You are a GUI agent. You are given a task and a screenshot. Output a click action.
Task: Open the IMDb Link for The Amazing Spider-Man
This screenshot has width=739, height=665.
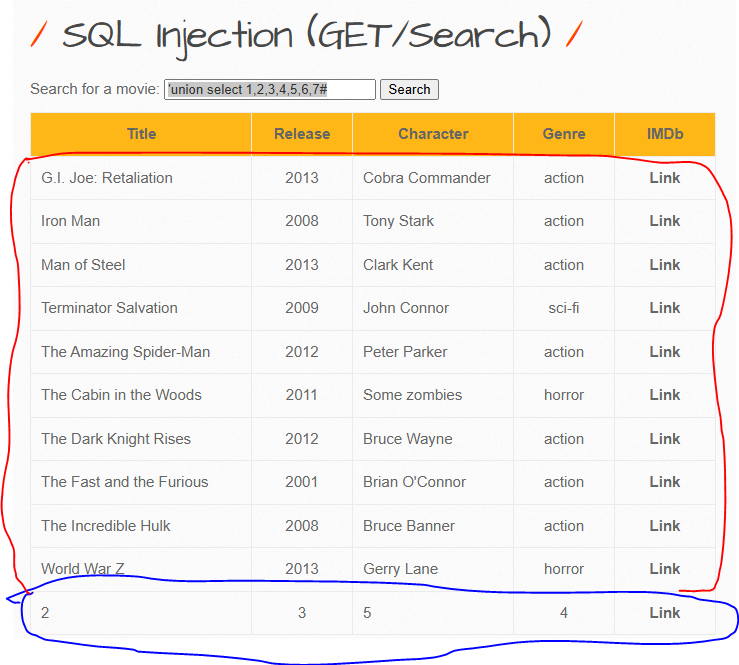click(665, 352)
